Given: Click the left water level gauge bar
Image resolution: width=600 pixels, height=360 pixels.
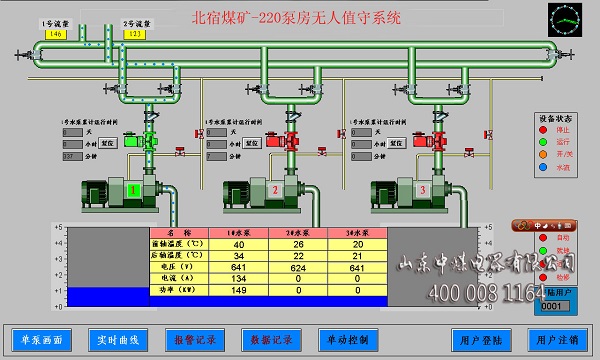Looking at the screenshot, I should tap(108, 267).
